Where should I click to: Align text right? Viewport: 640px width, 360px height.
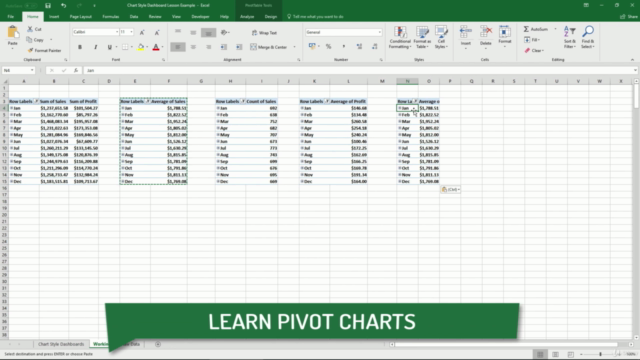coord(209,47)
